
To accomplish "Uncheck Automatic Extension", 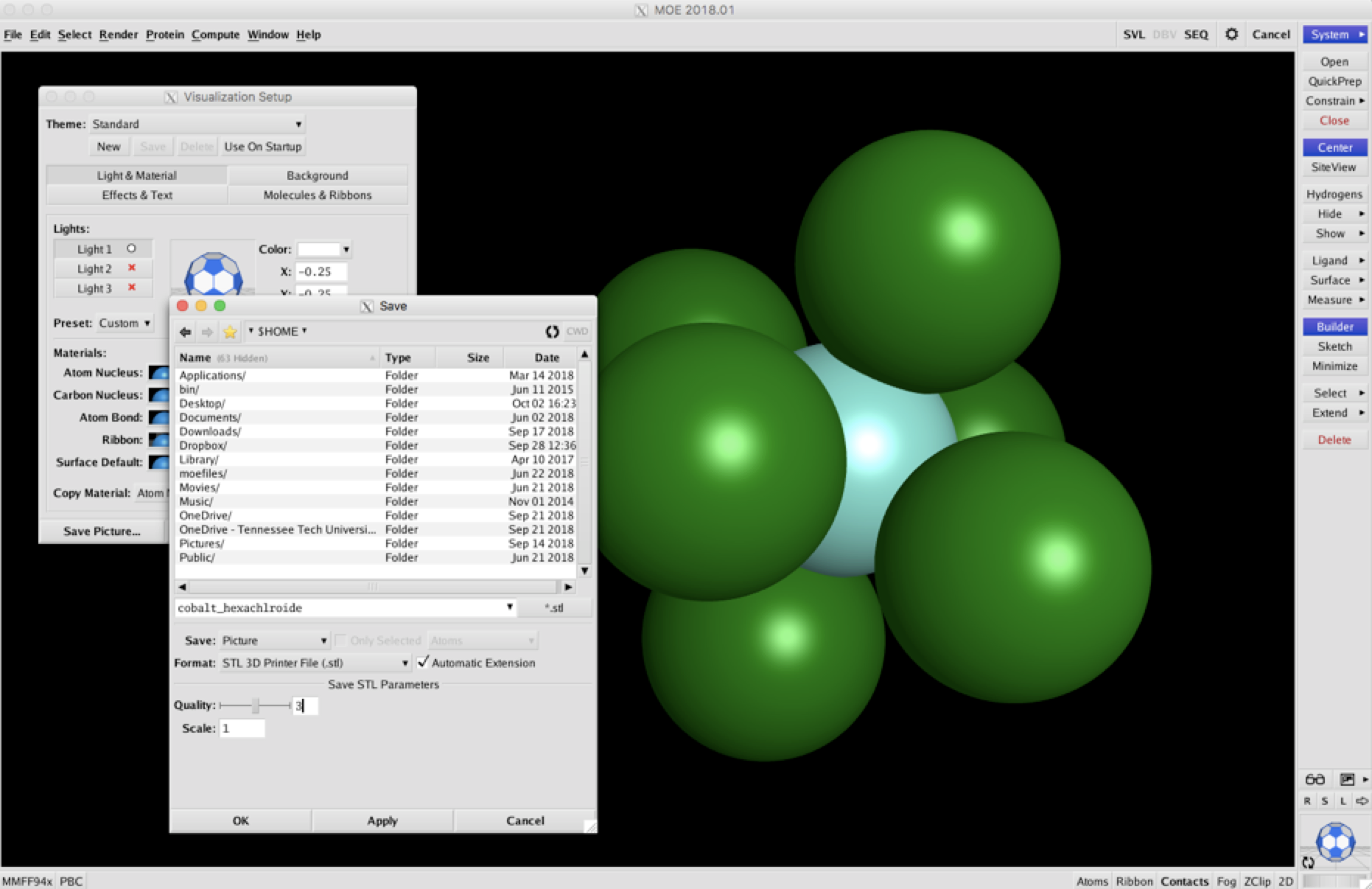I will (x=424, y=663).
